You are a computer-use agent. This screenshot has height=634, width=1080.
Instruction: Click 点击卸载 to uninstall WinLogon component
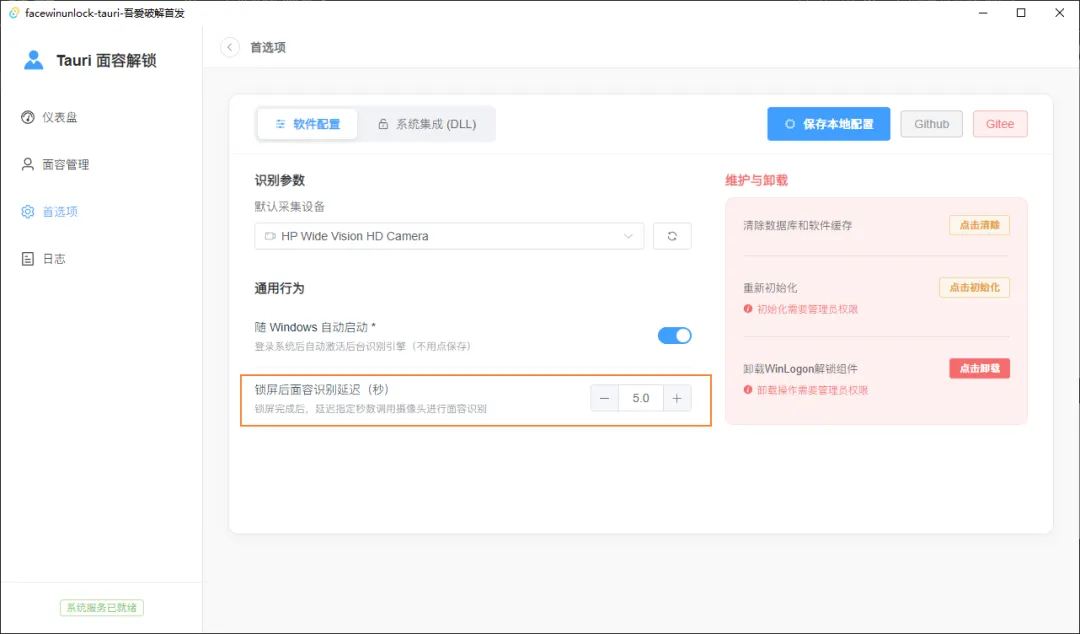979,368
